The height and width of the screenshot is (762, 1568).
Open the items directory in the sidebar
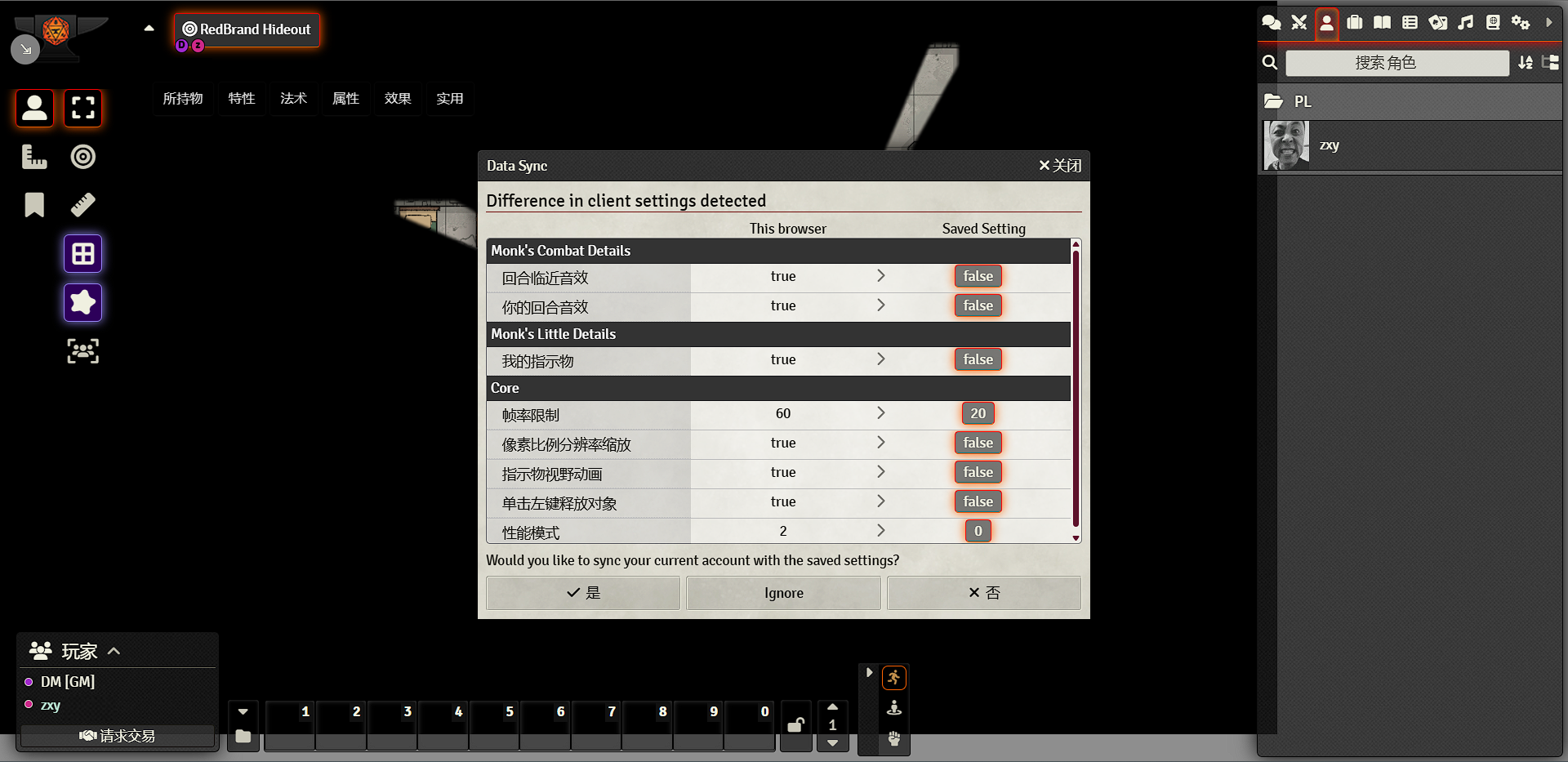[x=1354, y=23]
